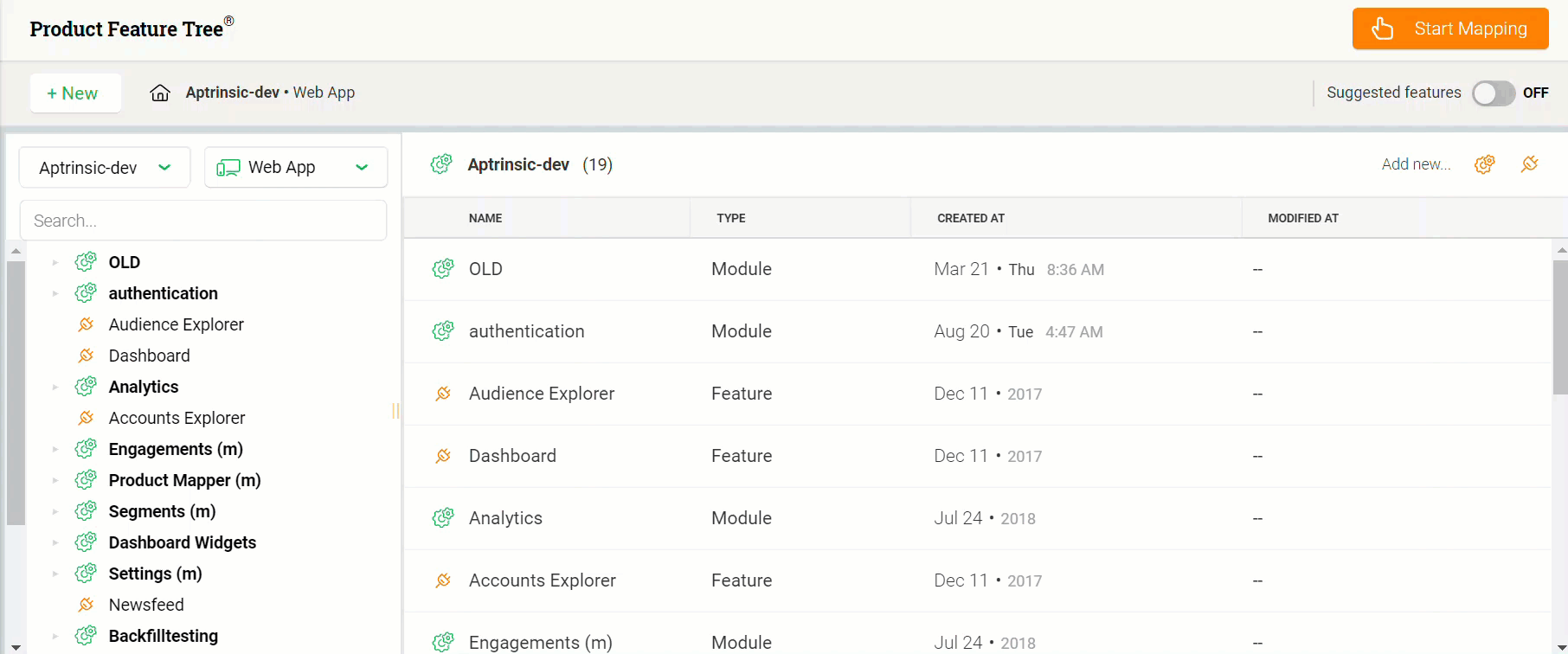Click feature icon in Dashboard table row
Screen dimensions: 1568x654
(443, 456)
